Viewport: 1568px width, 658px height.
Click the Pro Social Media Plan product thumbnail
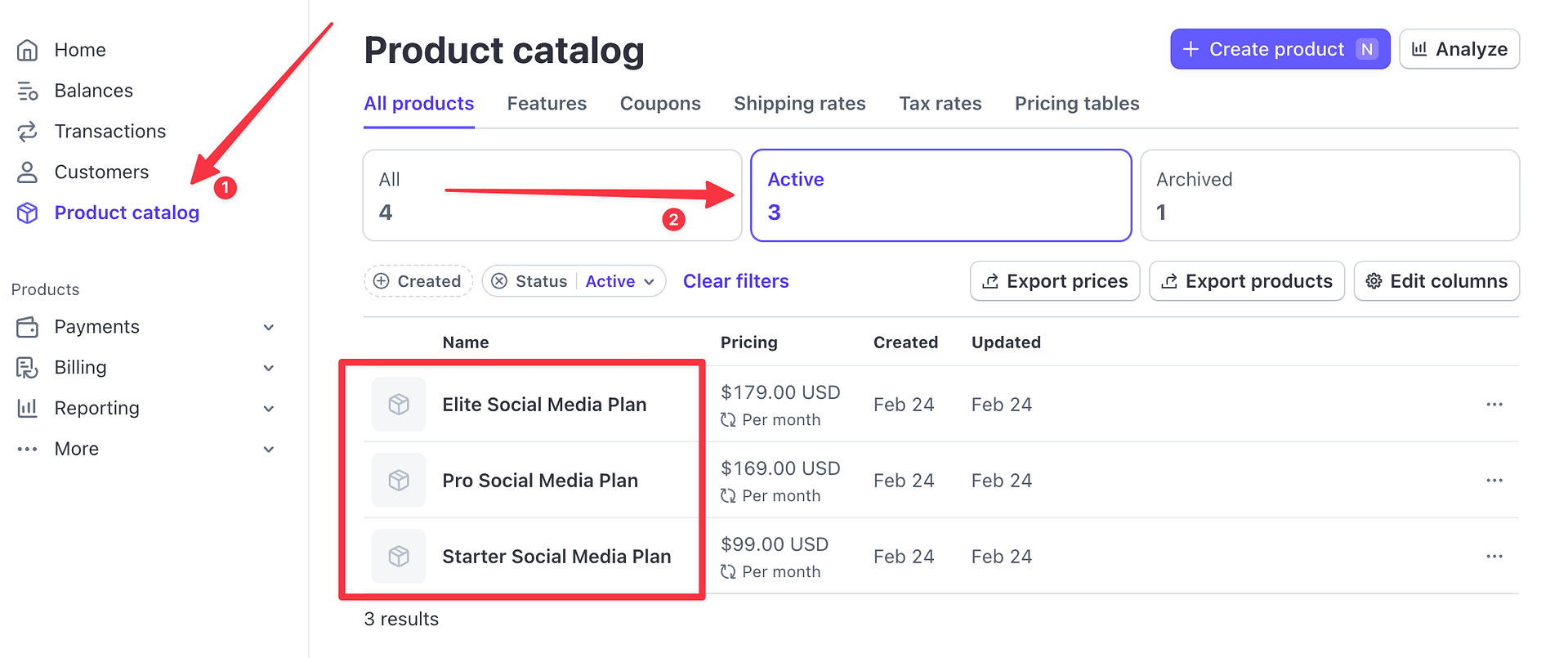click(399, 480)
